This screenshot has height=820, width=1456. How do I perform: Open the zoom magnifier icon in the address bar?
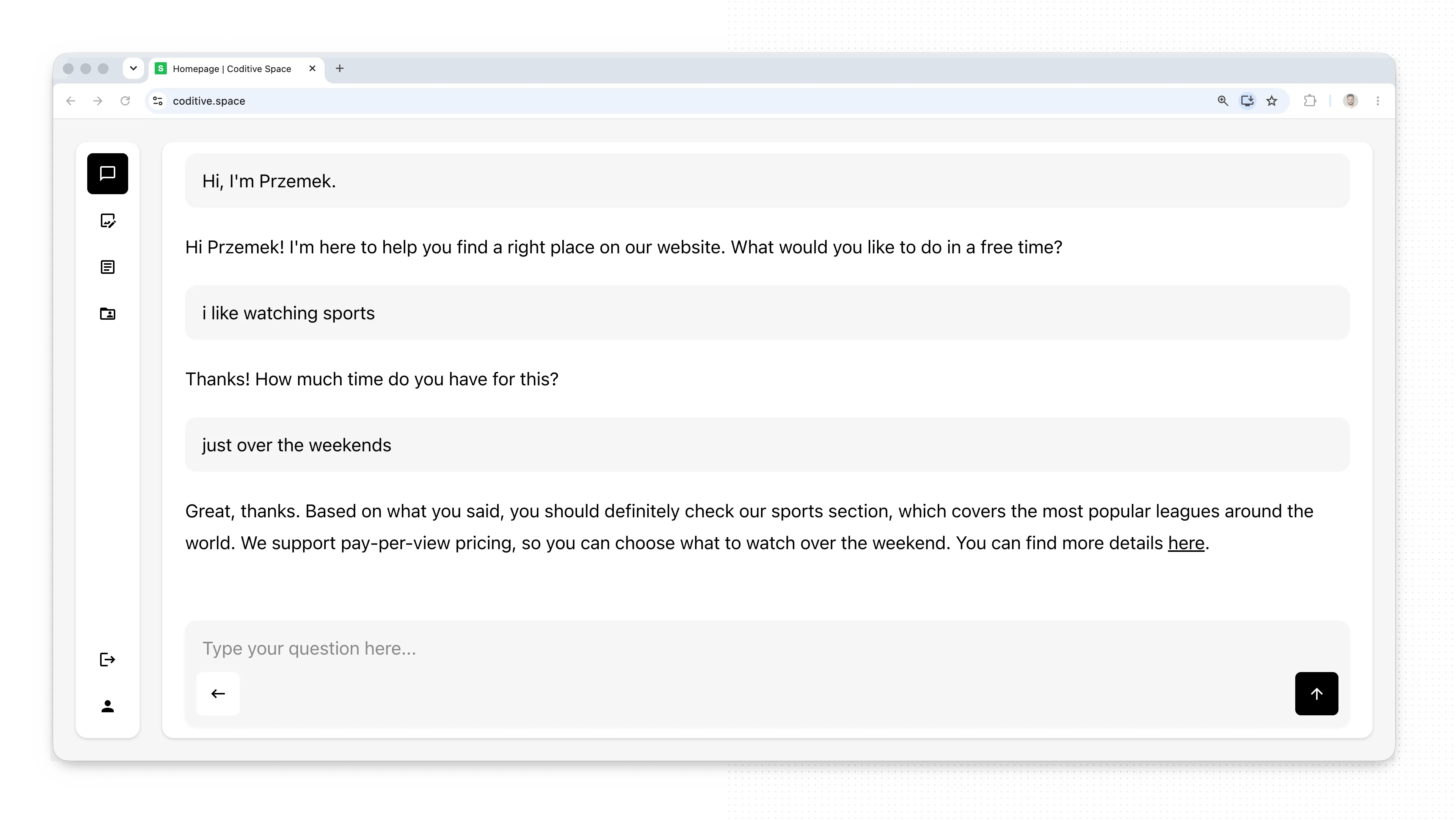tap(1222, 101)
